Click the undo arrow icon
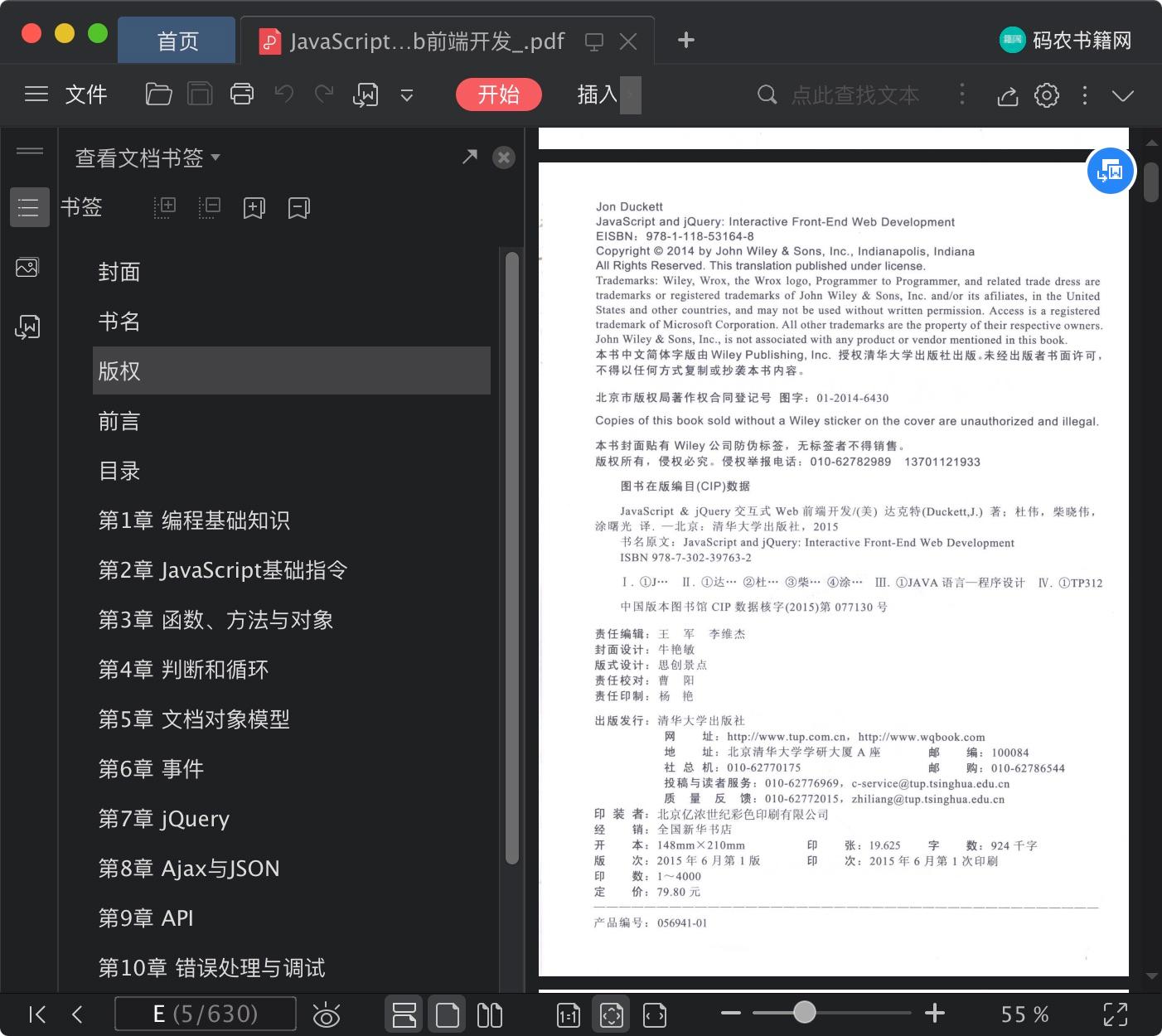This screenshot has height=1036, width=1162. pos(283,94)
